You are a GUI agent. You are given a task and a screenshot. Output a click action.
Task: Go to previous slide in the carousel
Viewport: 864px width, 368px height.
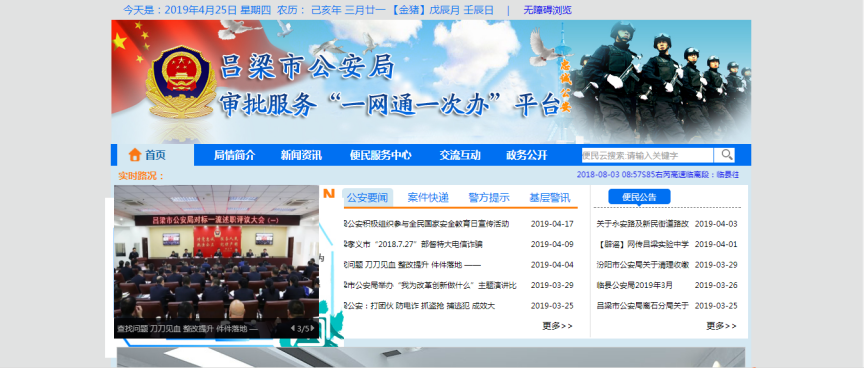point(293,329)
